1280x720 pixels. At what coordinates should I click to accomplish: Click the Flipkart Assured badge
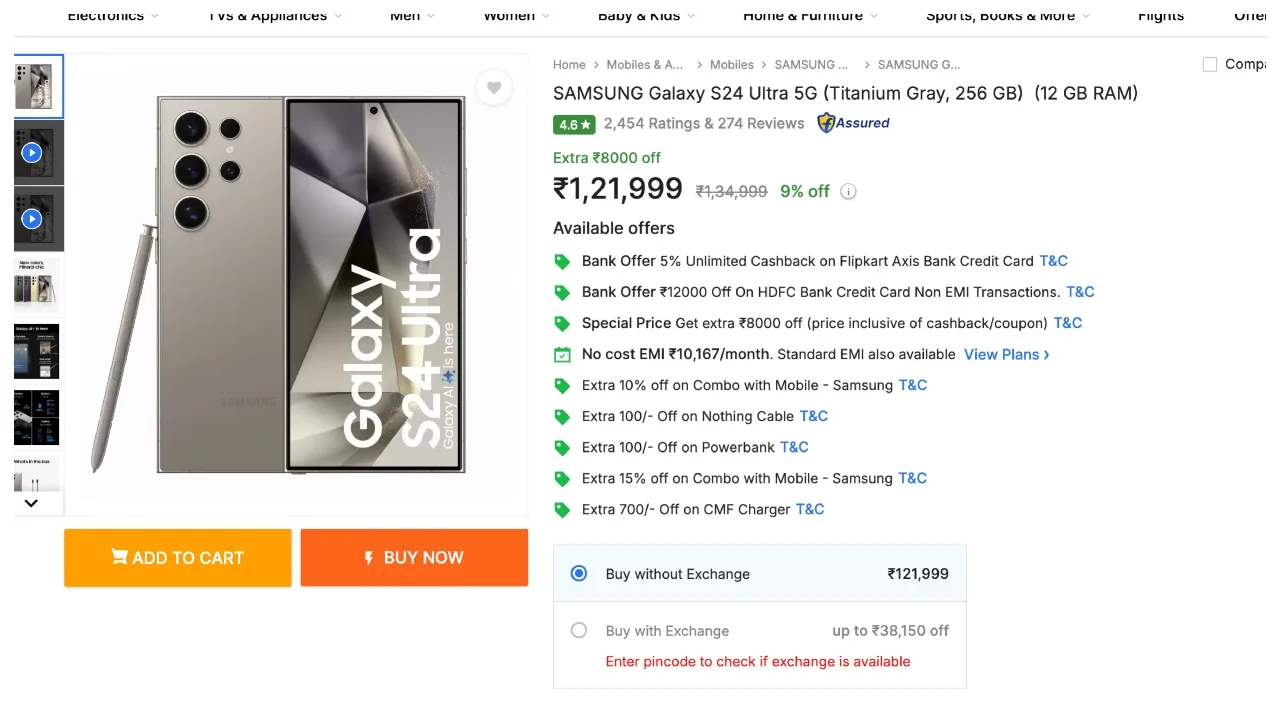[x=853, y=123]
